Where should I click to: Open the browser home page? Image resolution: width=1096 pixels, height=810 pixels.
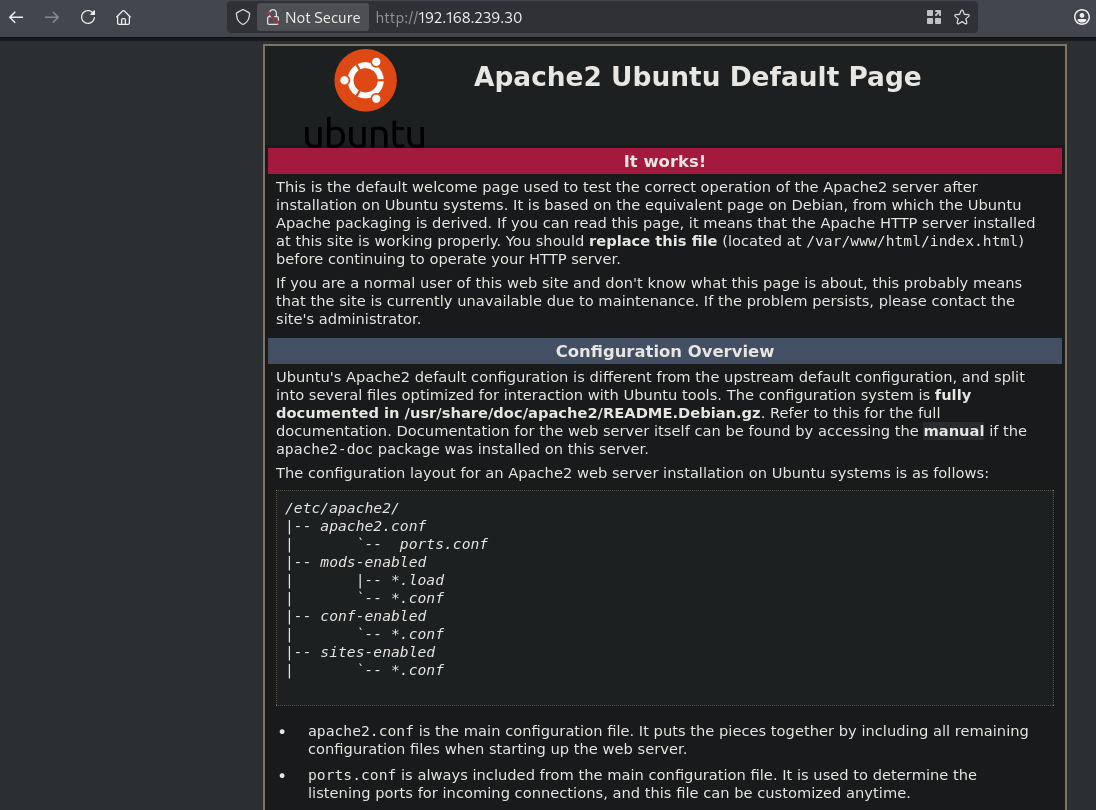[x=124, y=17]
